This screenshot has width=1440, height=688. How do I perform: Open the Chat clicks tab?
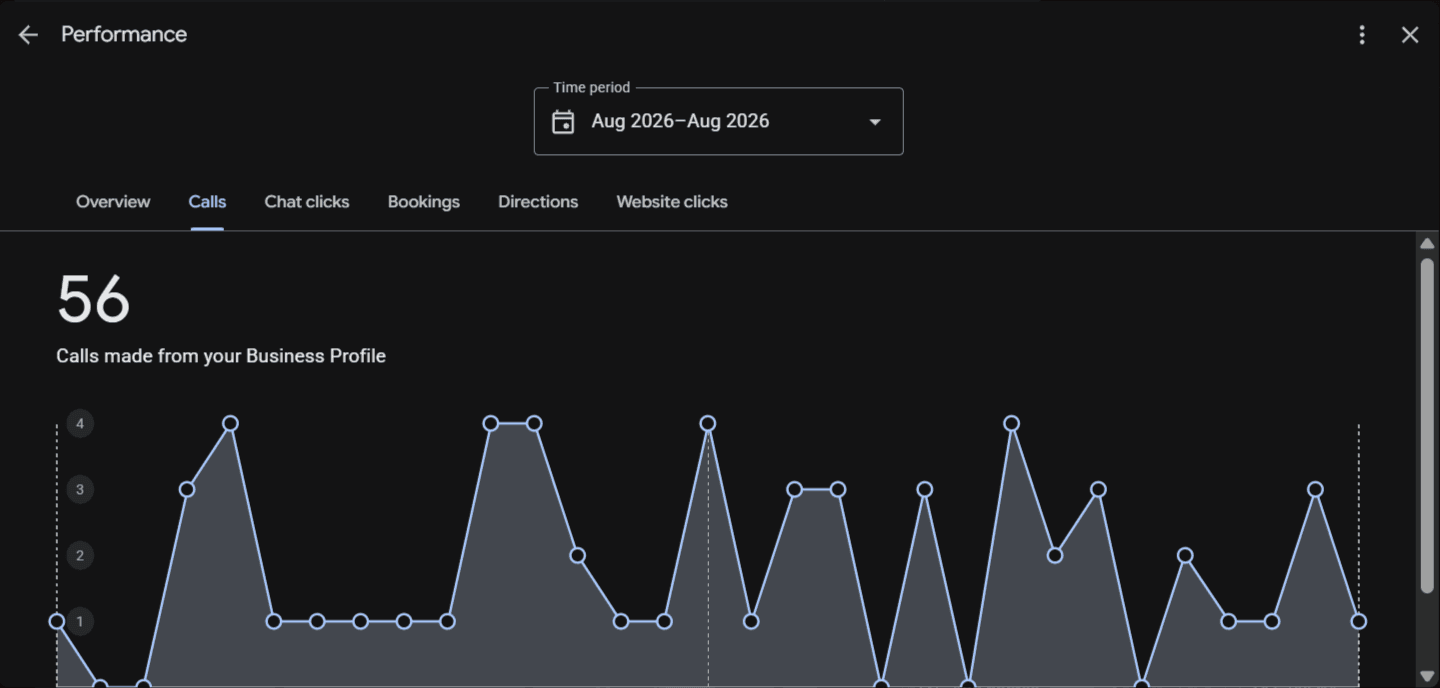tap(307, 202)
